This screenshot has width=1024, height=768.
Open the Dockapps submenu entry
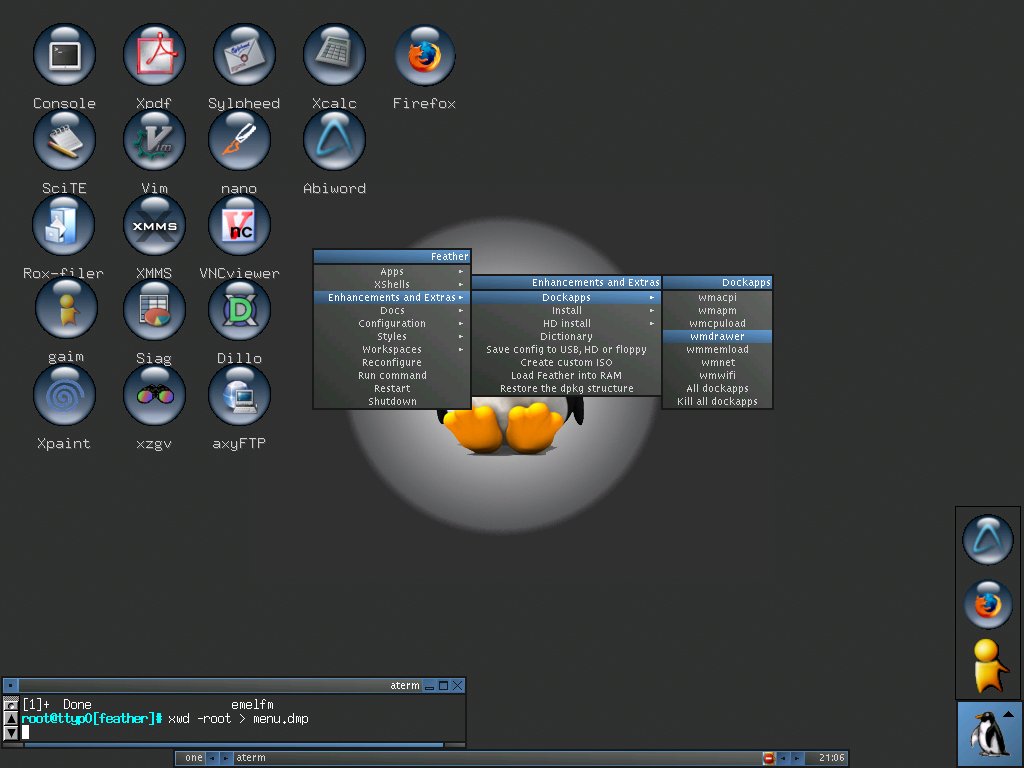(566, 297)
